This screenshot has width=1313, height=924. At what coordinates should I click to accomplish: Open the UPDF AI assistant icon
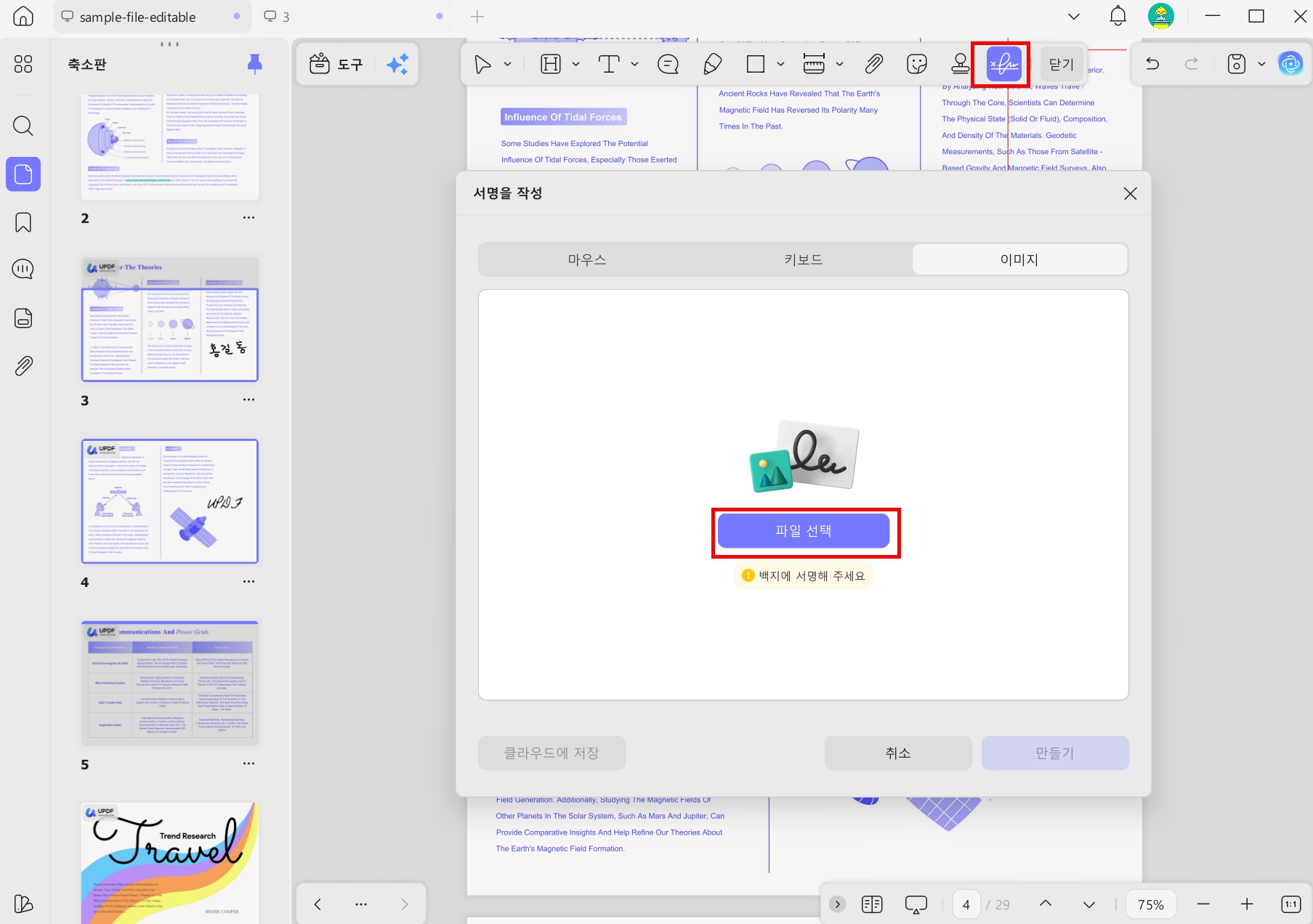point(1290,64)
